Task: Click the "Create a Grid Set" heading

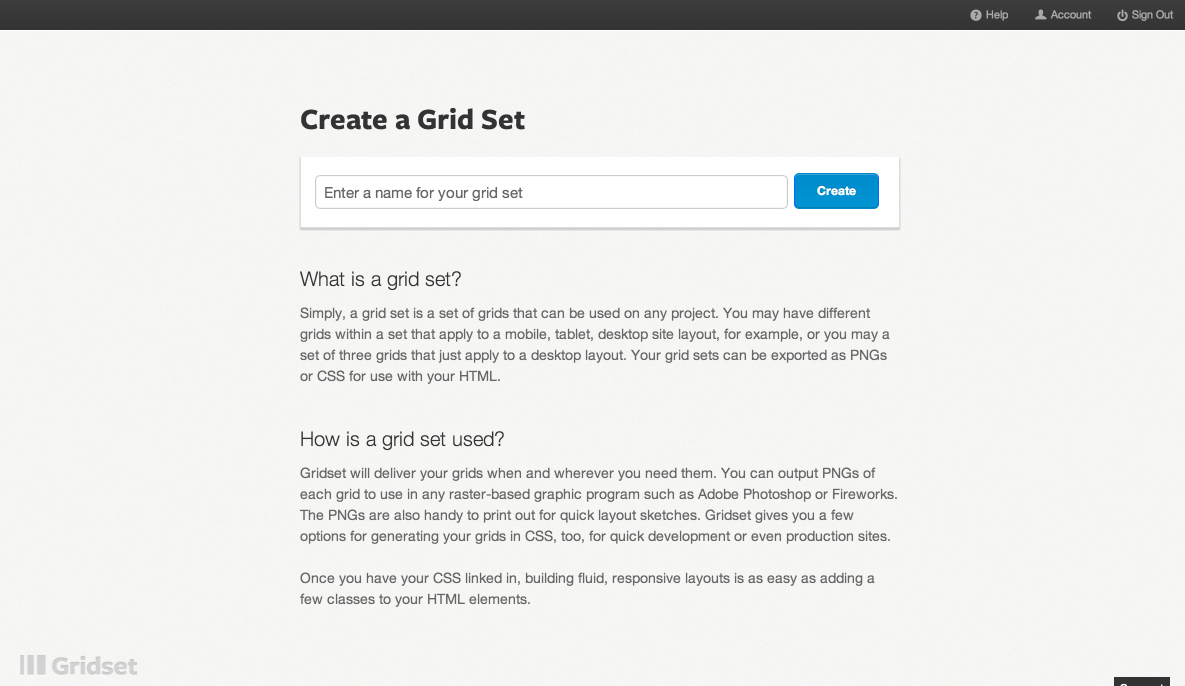Action: [x=412, y=120]
